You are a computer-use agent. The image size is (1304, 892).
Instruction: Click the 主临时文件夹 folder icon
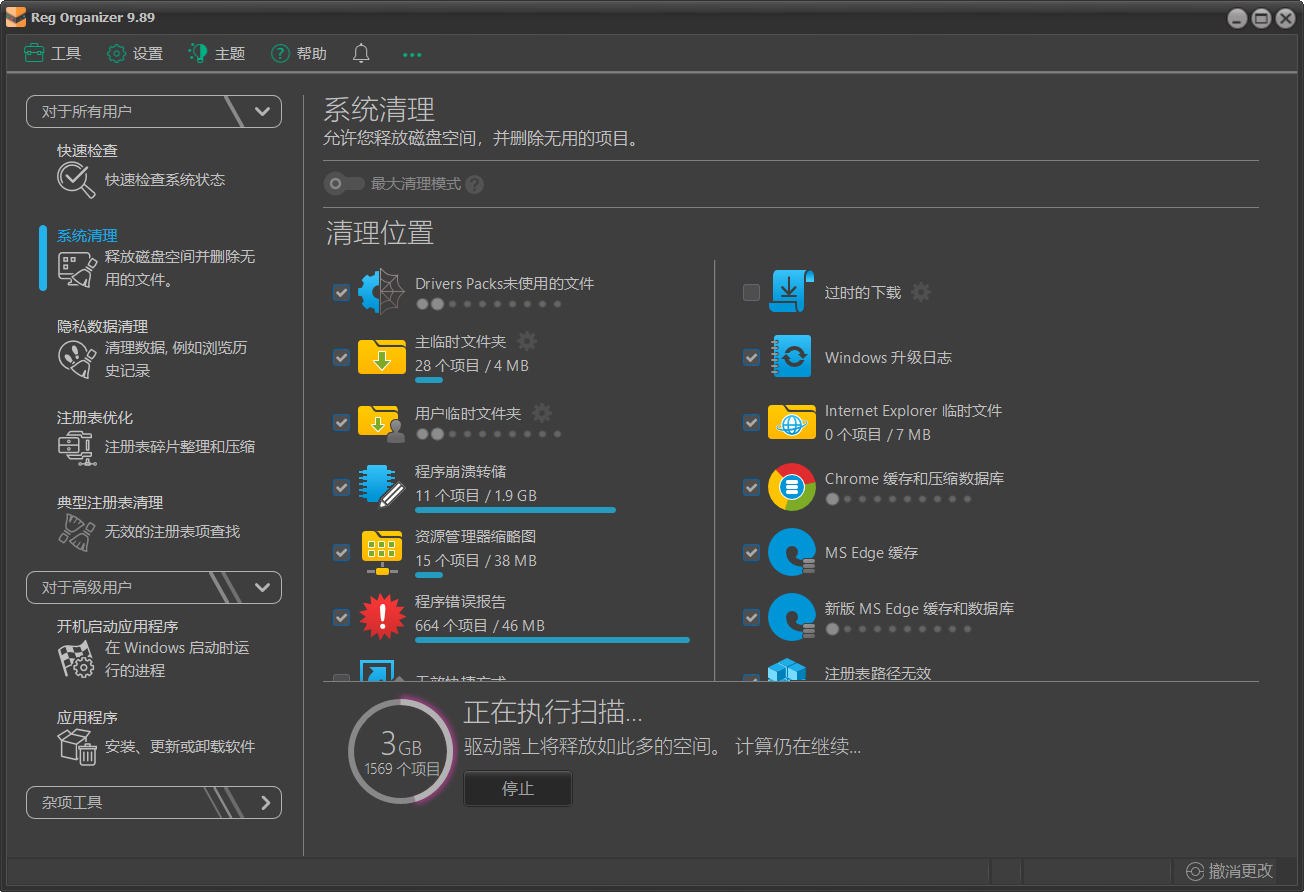tap(381, 357)
